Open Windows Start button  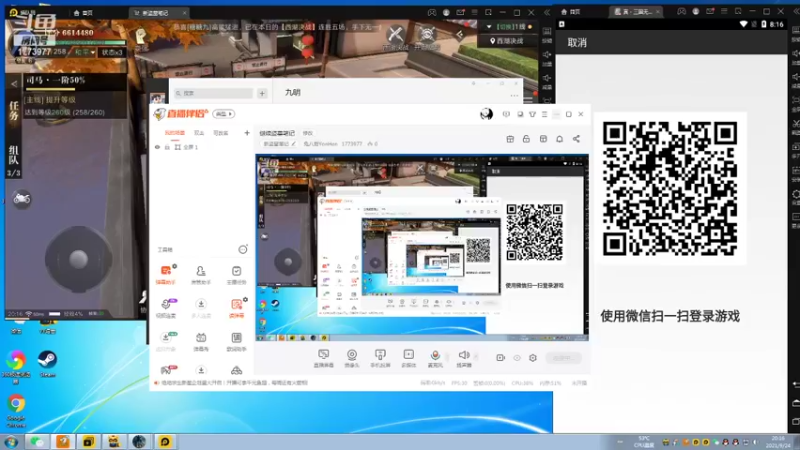coord(11,442)
